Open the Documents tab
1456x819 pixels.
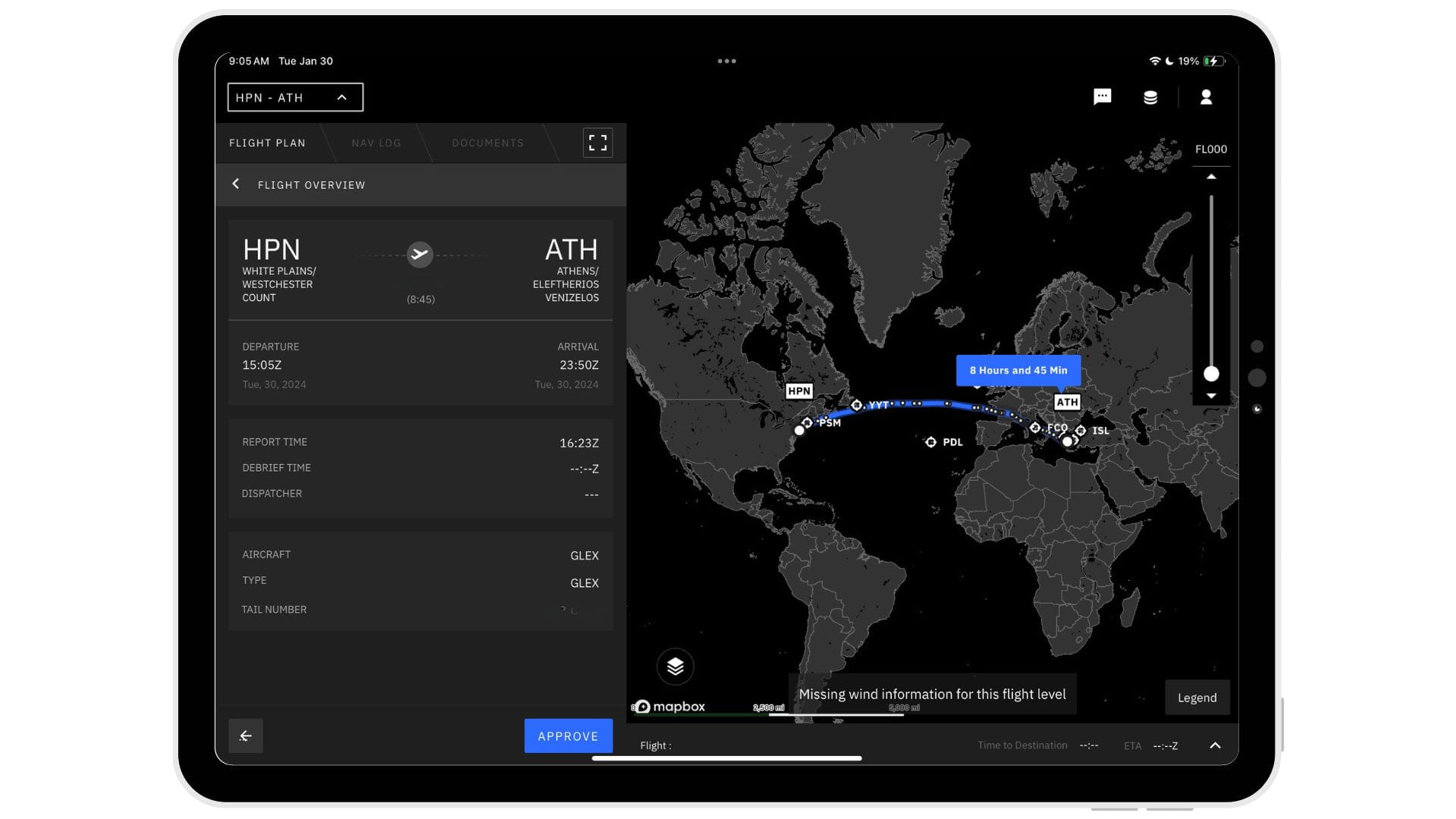click(488, 143)
